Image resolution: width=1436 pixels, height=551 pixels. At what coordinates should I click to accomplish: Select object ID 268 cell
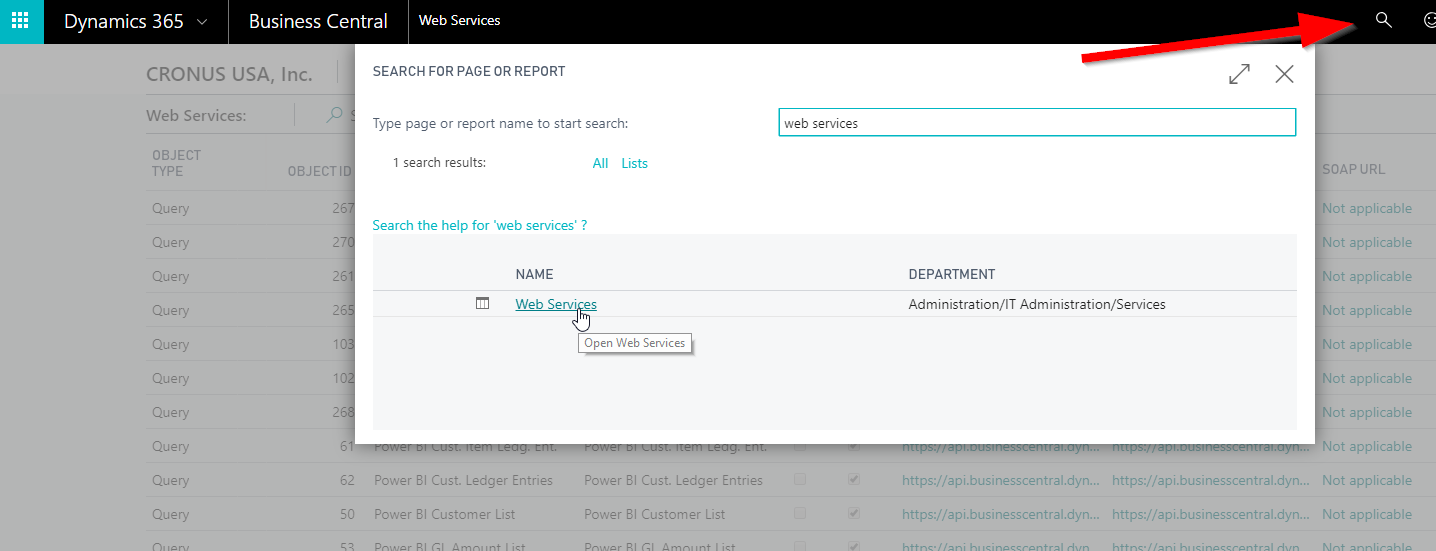(343, 412)
